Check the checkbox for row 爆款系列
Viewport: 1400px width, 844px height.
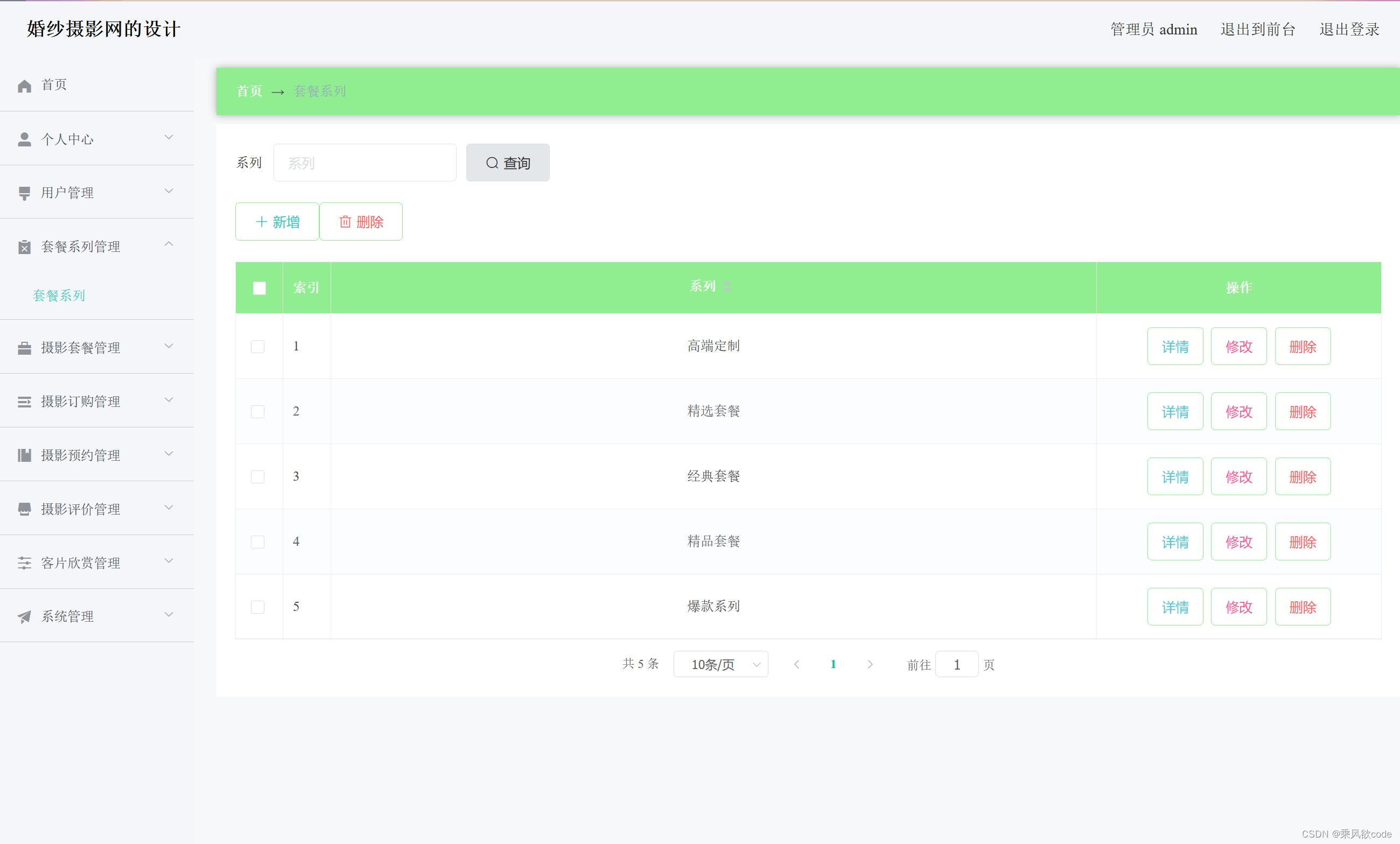coord(258,607)
